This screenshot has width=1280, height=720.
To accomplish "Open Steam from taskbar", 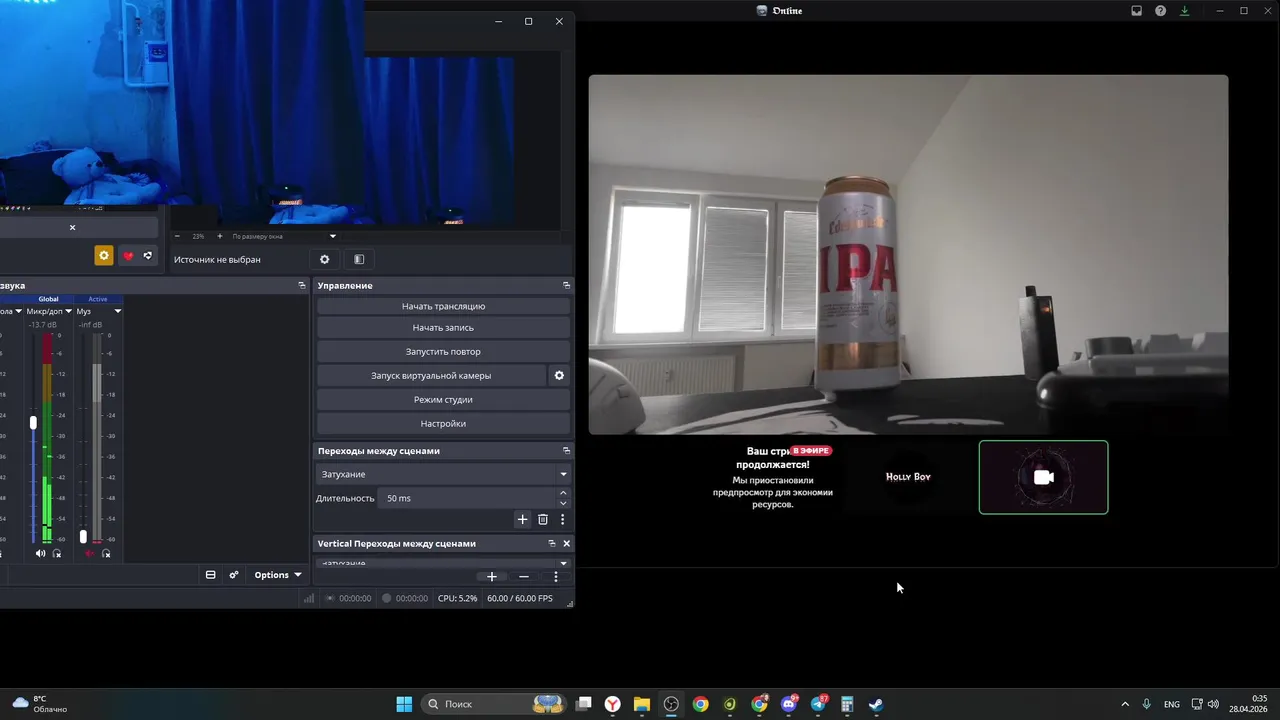I will [876, 704].
